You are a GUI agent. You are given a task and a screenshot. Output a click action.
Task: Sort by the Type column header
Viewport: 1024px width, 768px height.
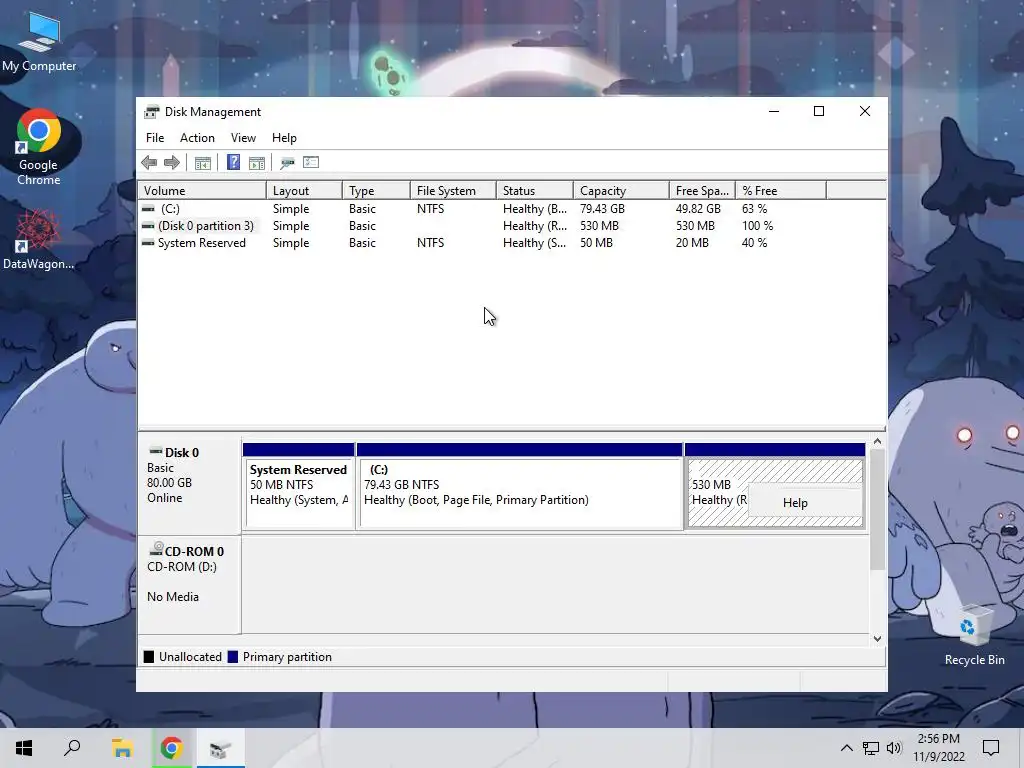point(376,191)
